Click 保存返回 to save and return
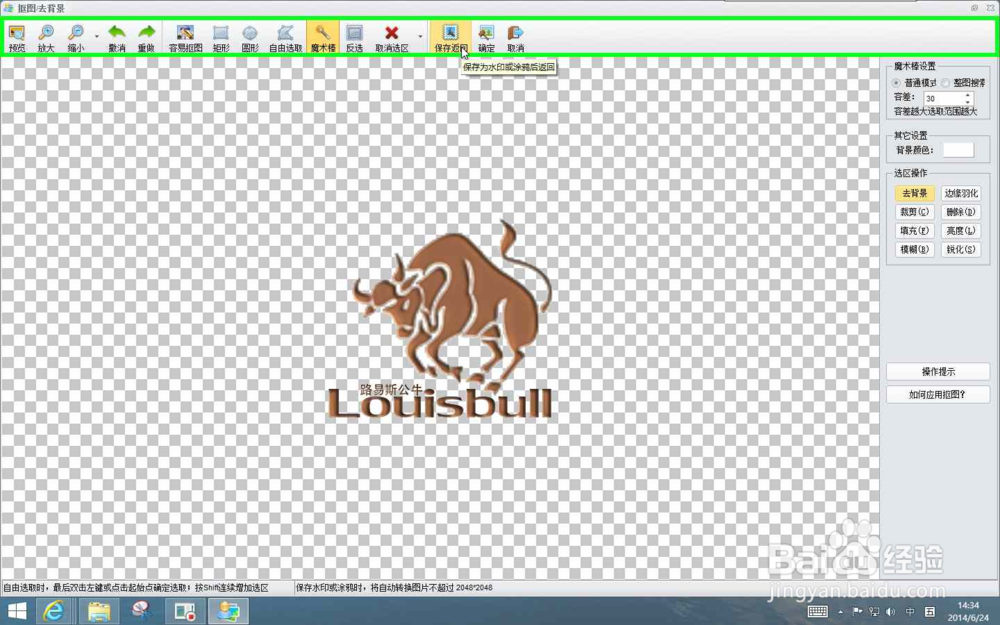This screenshot has height=625, width=1000. (450, 38)
